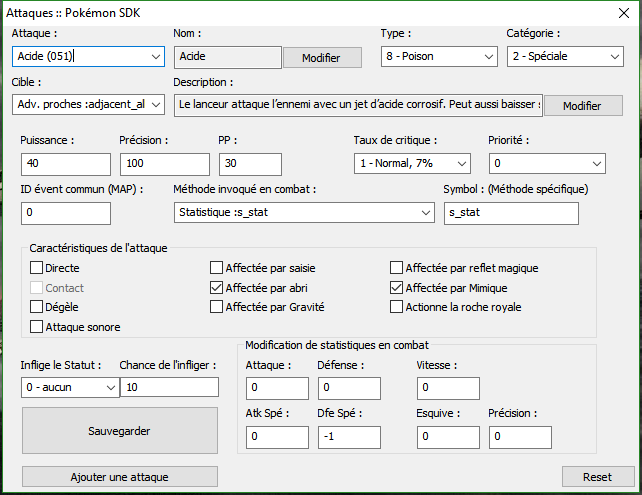Open the Attaque dropdown showing Acide (051)
This screenshot has height=495, width=642.
click(x=88, y=57)
